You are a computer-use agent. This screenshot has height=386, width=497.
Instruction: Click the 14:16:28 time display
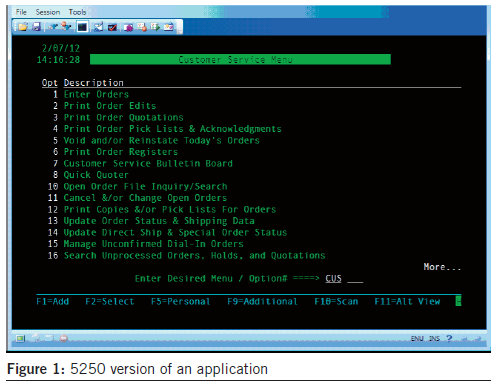58,60
